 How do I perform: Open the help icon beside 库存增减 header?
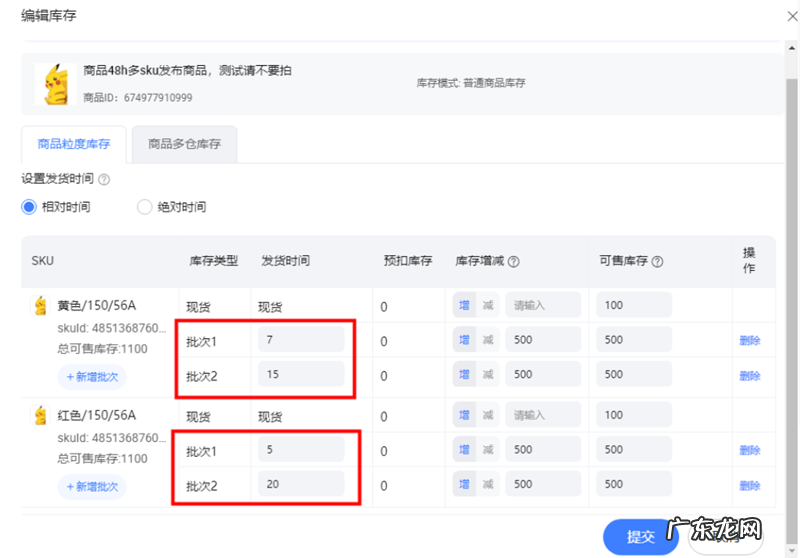coord(514,262)
